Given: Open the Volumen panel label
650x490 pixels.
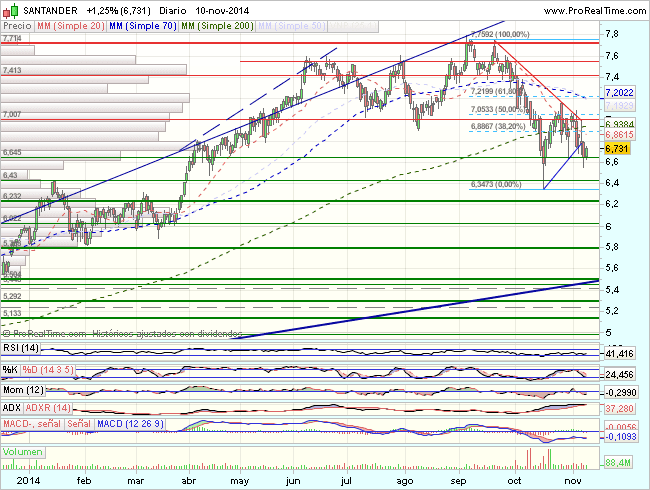Looking at the screenshot, I should click(x=23, y=452).
